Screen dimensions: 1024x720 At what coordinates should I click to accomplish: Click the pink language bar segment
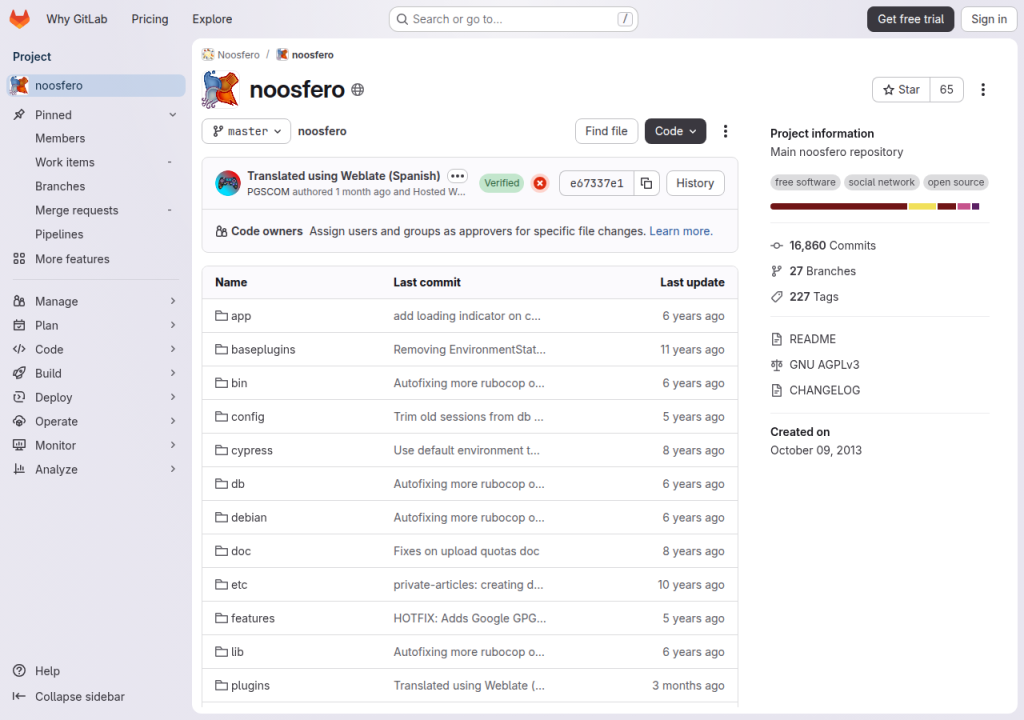[x=964, y=206]
